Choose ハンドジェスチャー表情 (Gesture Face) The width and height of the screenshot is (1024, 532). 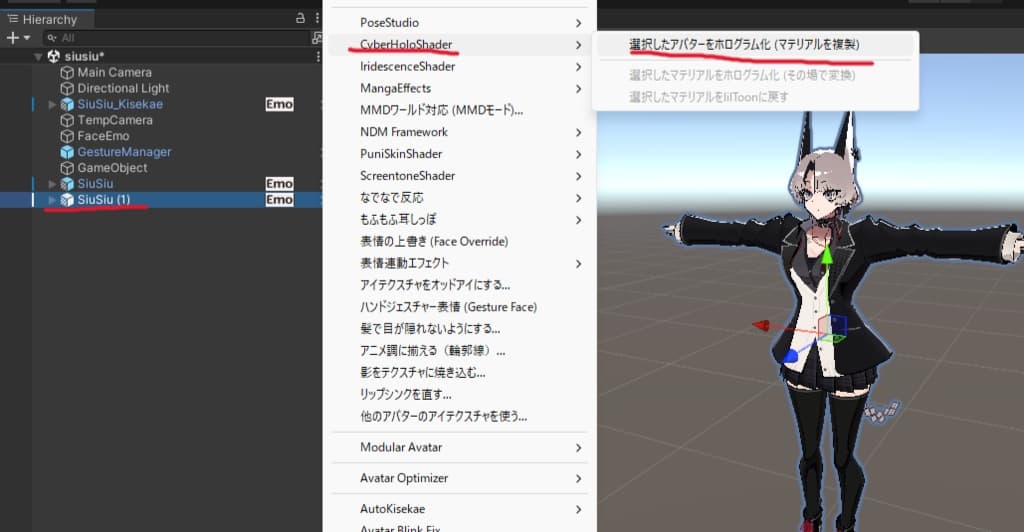[x=460, y=307]
